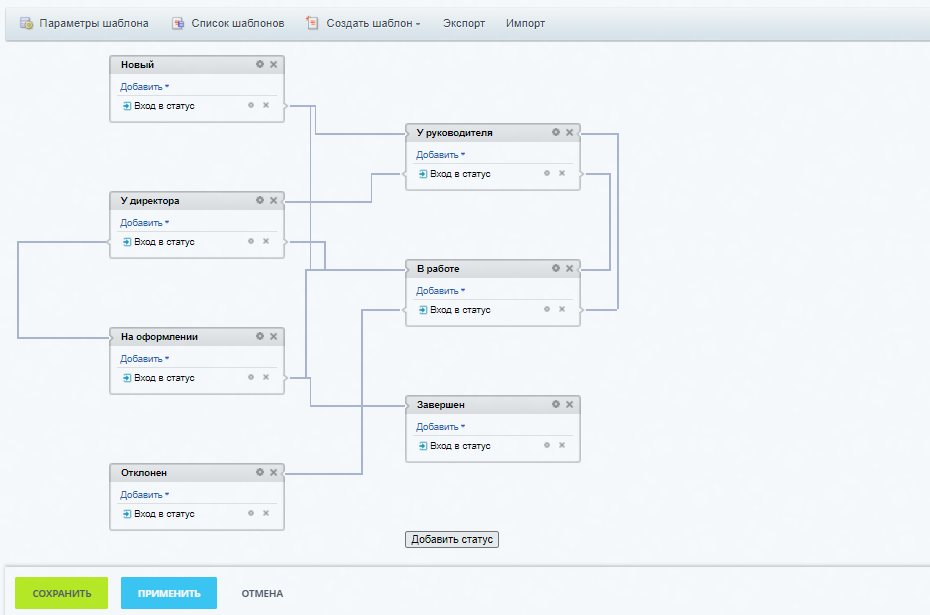Delete the На оформлении status block
The width and height of the screenshot is (930, 615).
click(273, 336)
